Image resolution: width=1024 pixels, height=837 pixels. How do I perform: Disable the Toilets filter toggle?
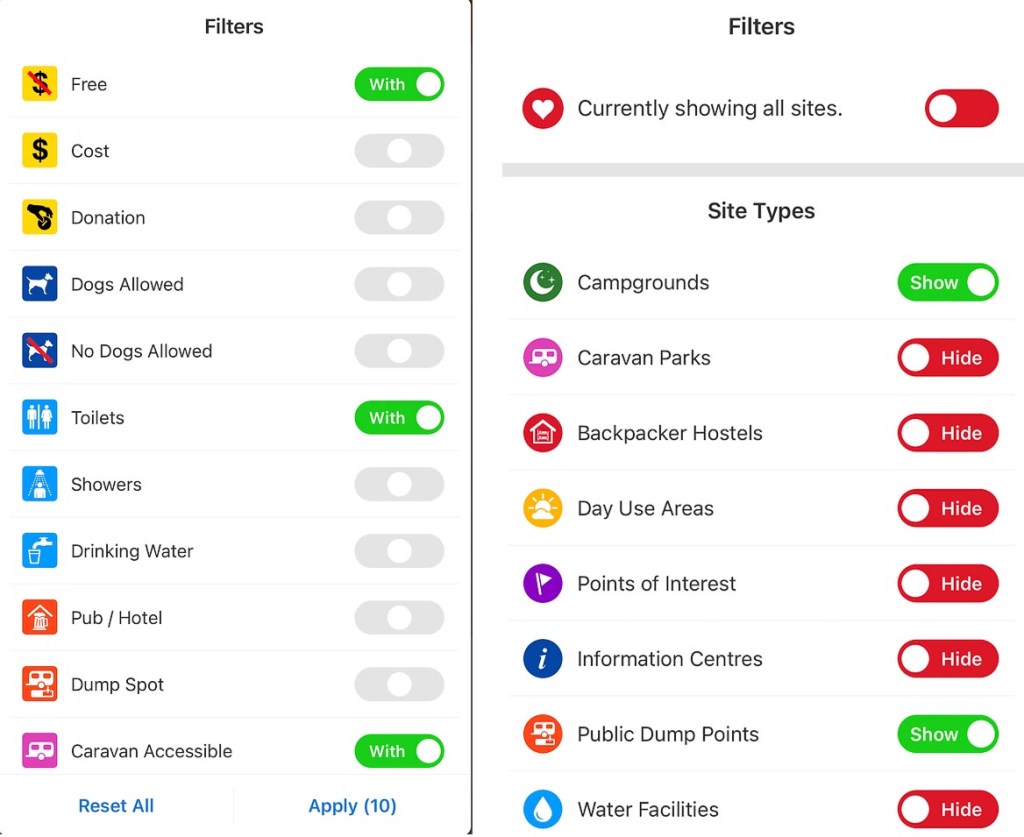coord(399,418)
